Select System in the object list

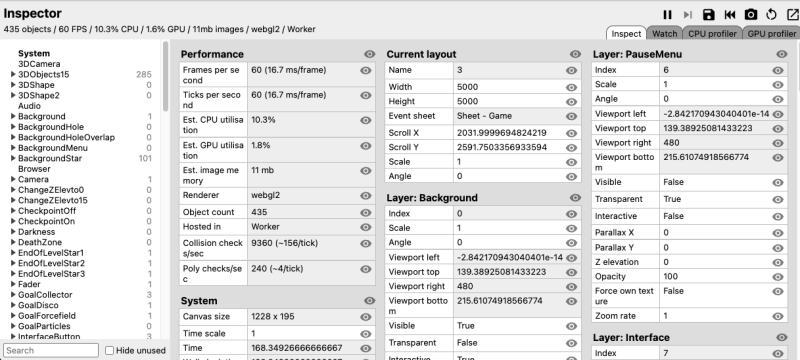34,54
